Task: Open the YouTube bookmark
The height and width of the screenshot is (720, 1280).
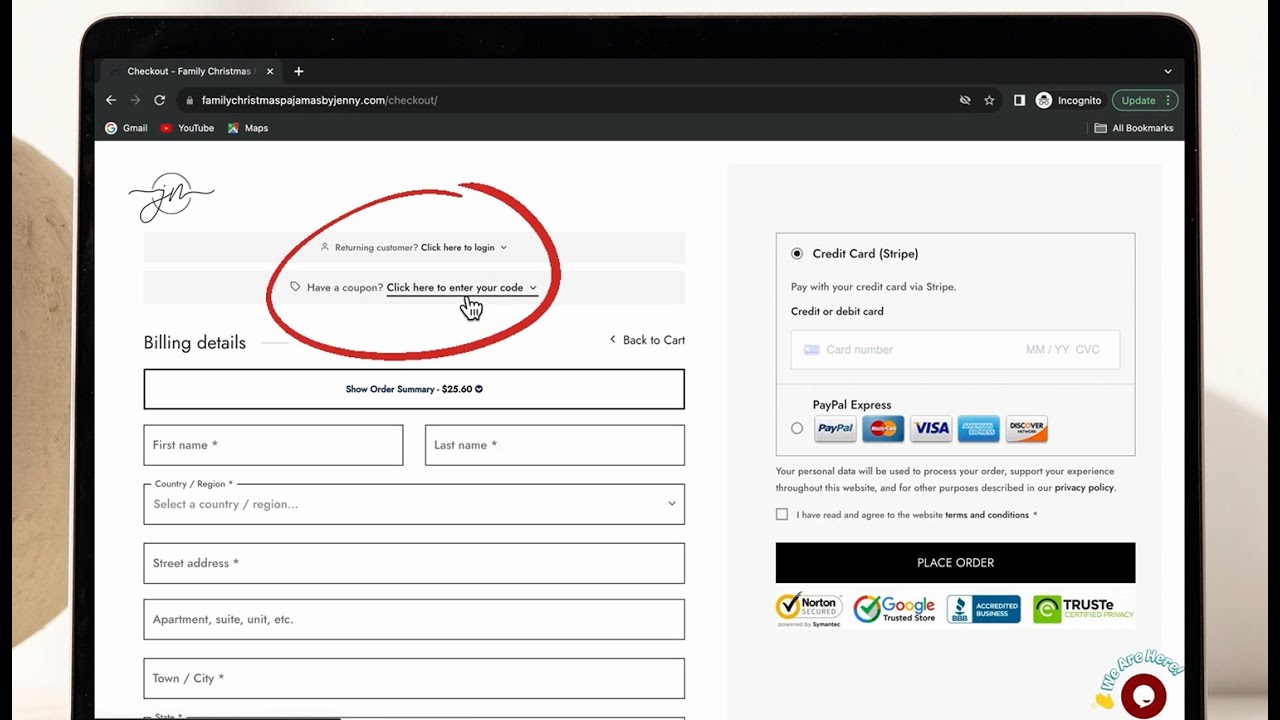Action: tap(187, 128)
